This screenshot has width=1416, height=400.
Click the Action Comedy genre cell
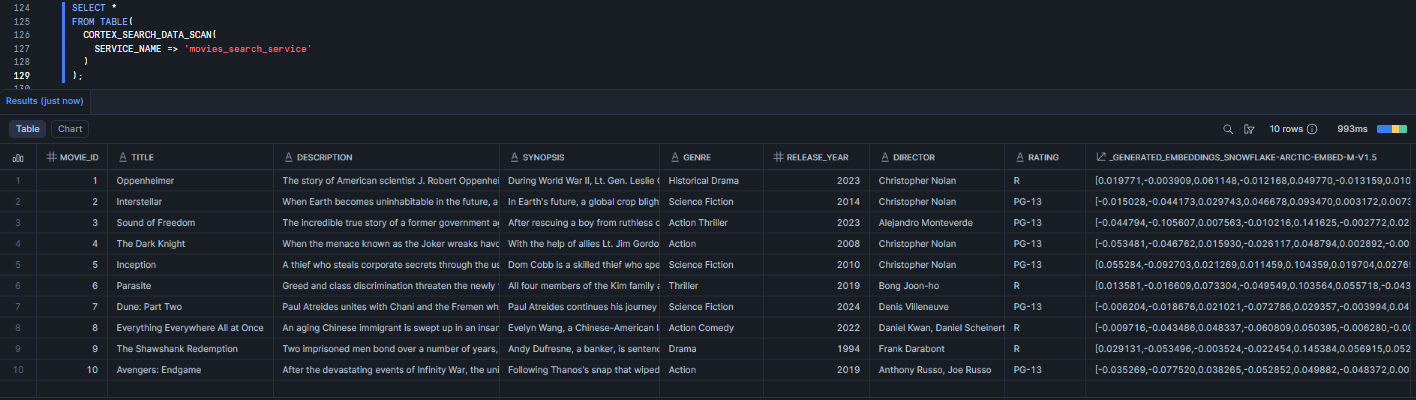coord(712,328)
